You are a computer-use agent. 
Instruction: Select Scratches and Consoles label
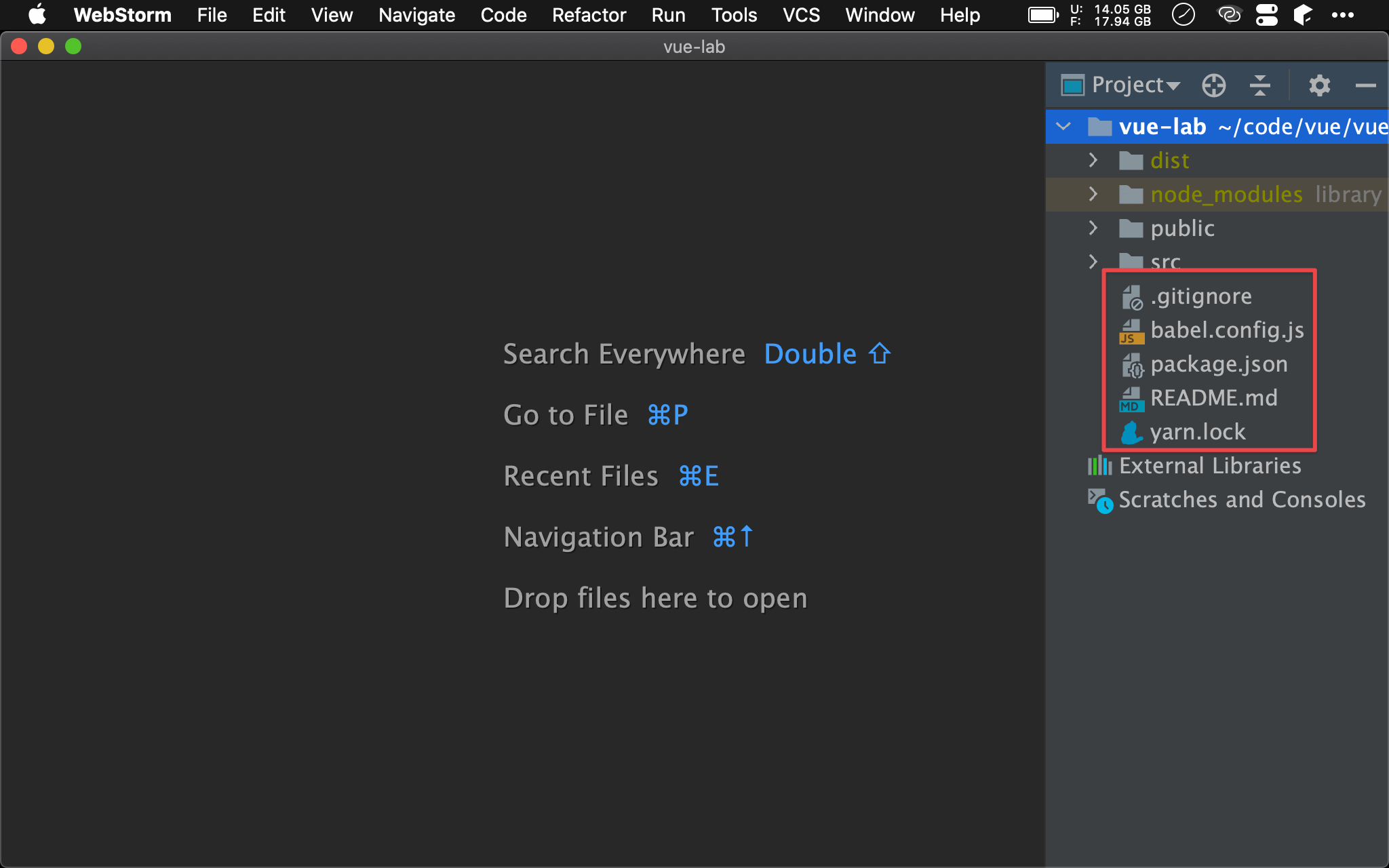1242,500
